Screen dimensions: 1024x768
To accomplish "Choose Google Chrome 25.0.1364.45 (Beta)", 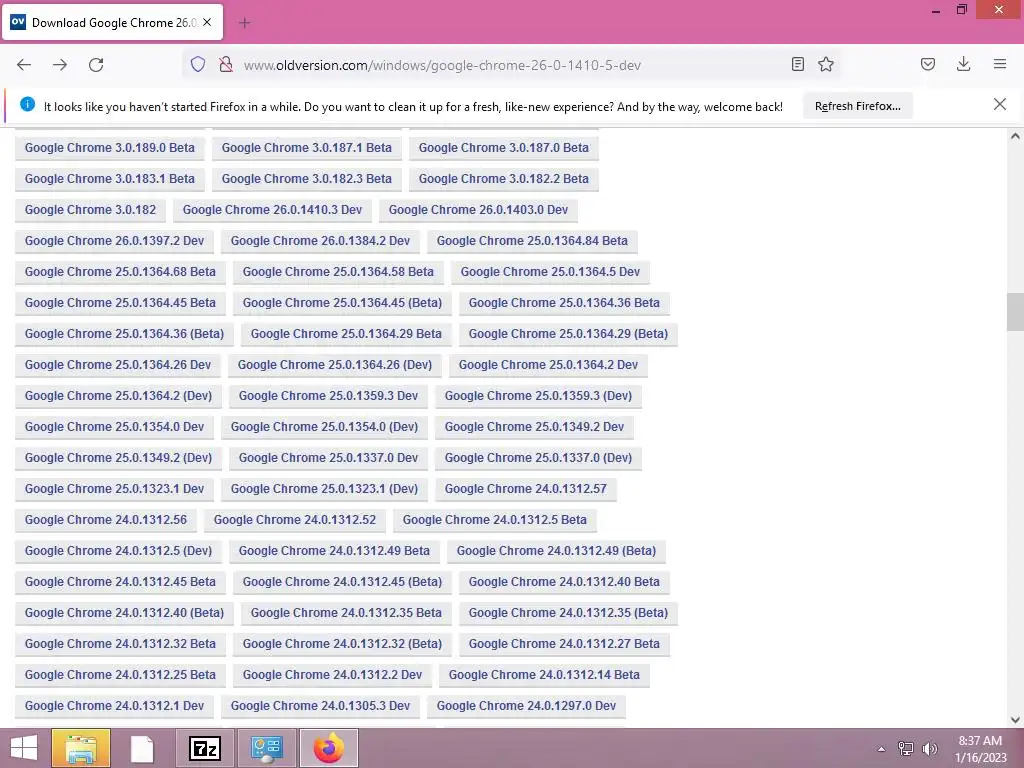I will [x=342, y=303].
